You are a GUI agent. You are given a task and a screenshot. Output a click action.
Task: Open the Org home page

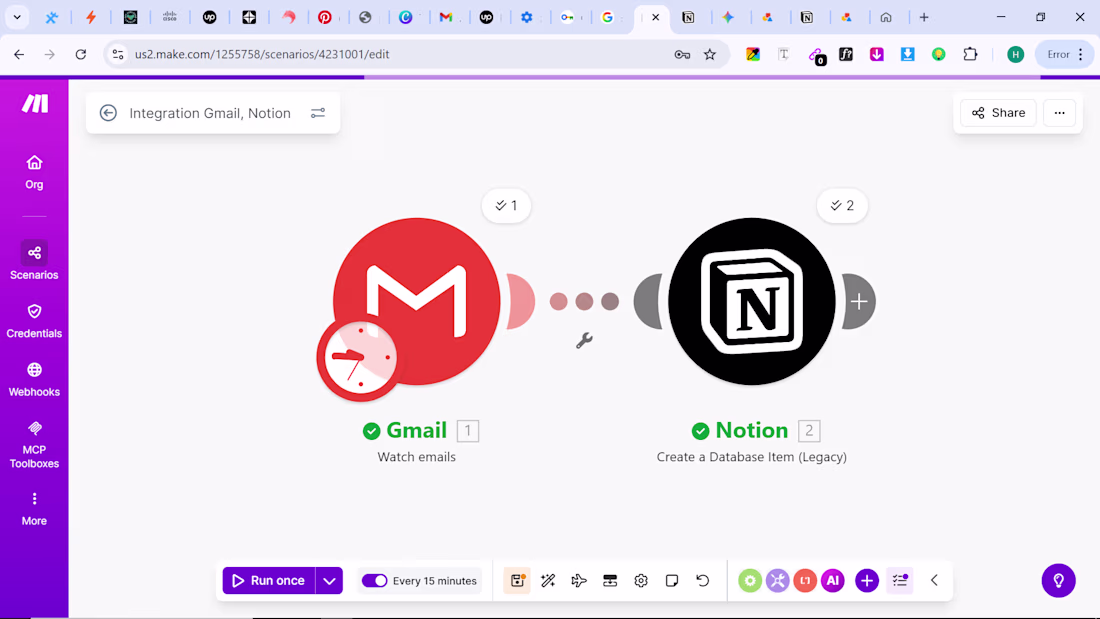coord(34,173)
